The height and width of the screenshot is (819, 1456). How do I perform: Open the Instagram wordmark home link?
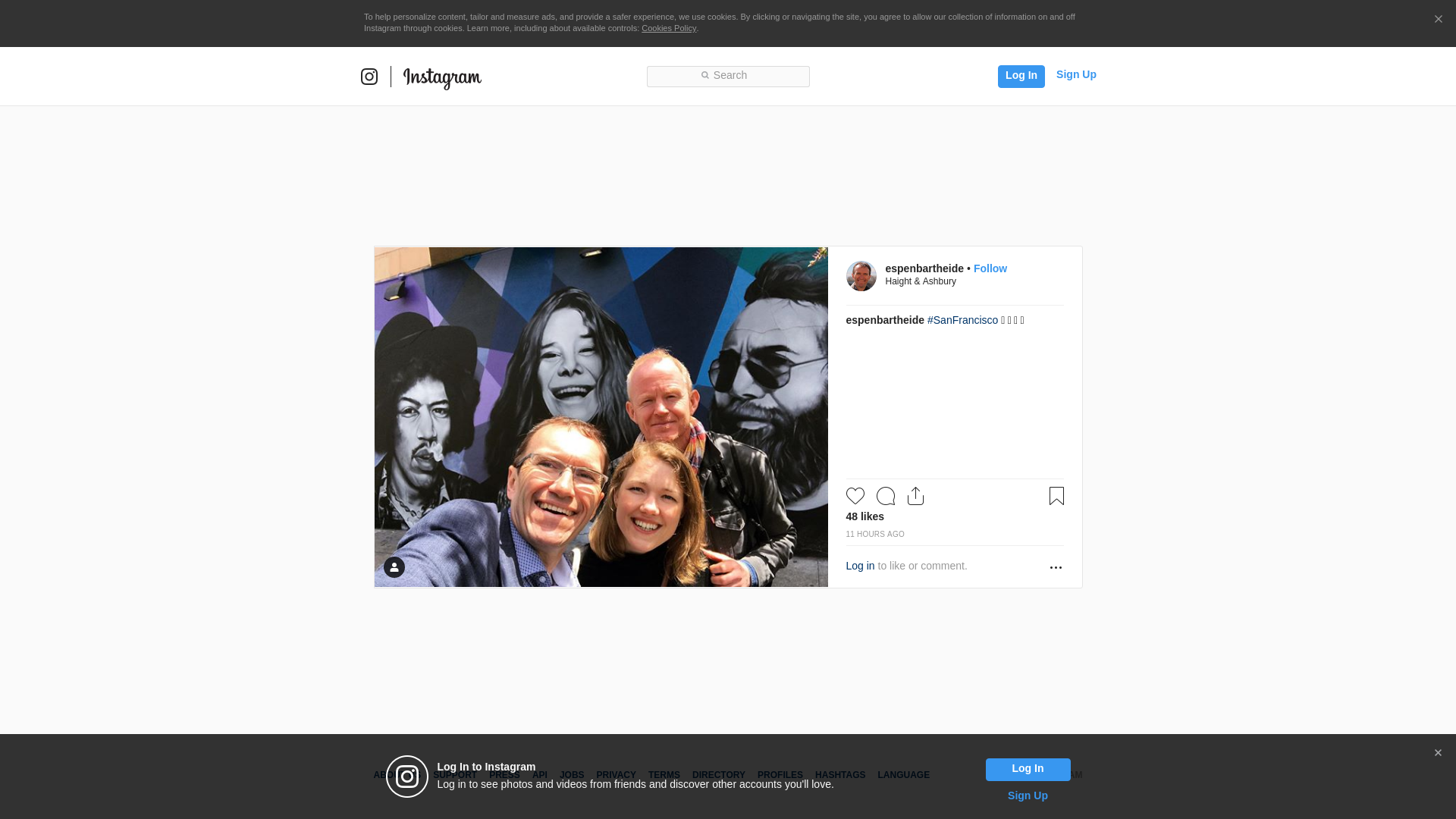tap(442, 78)
